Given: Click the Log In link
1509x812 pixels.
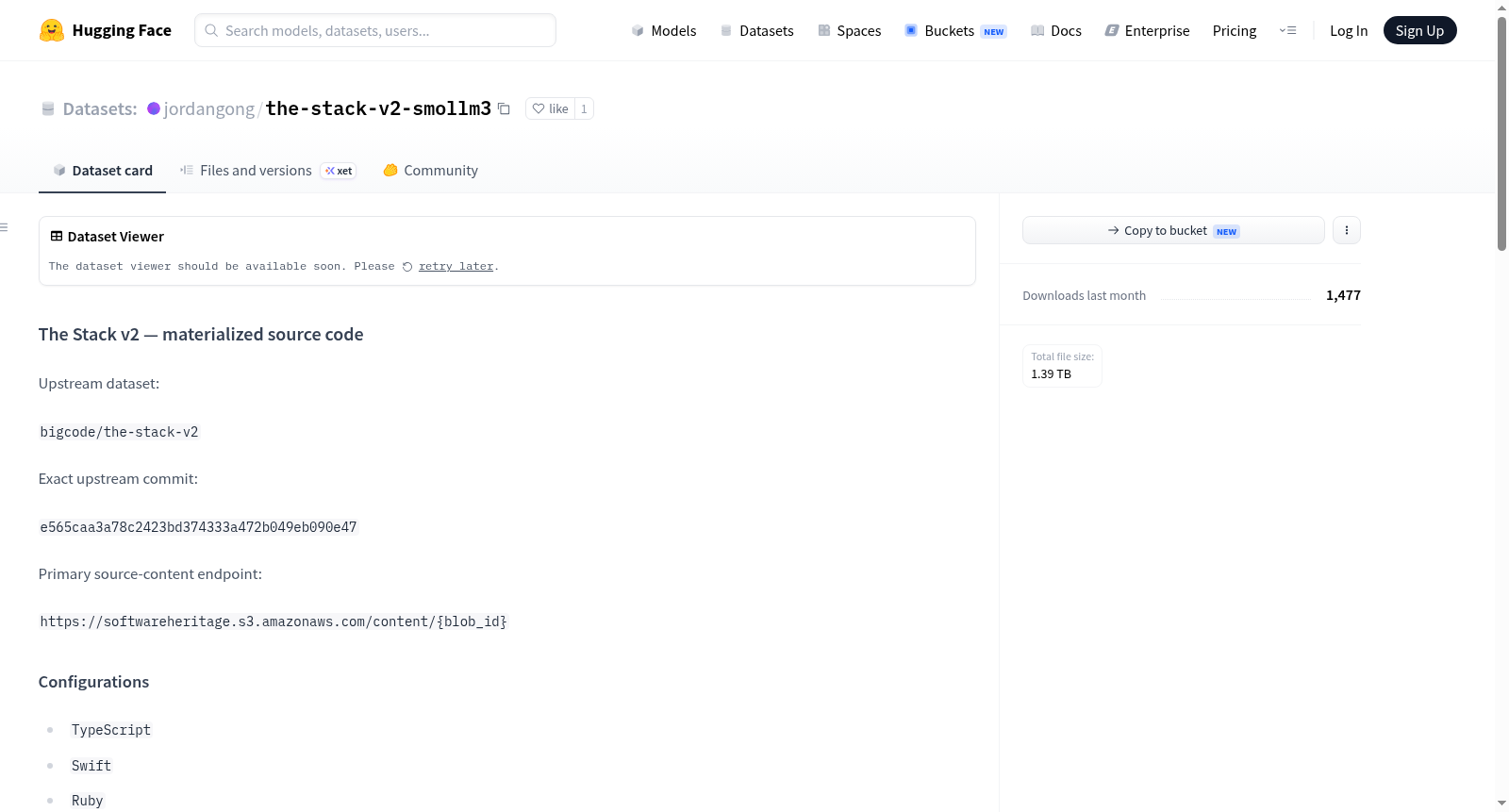Looking at the screenshot, I should tap(1349, 30).
